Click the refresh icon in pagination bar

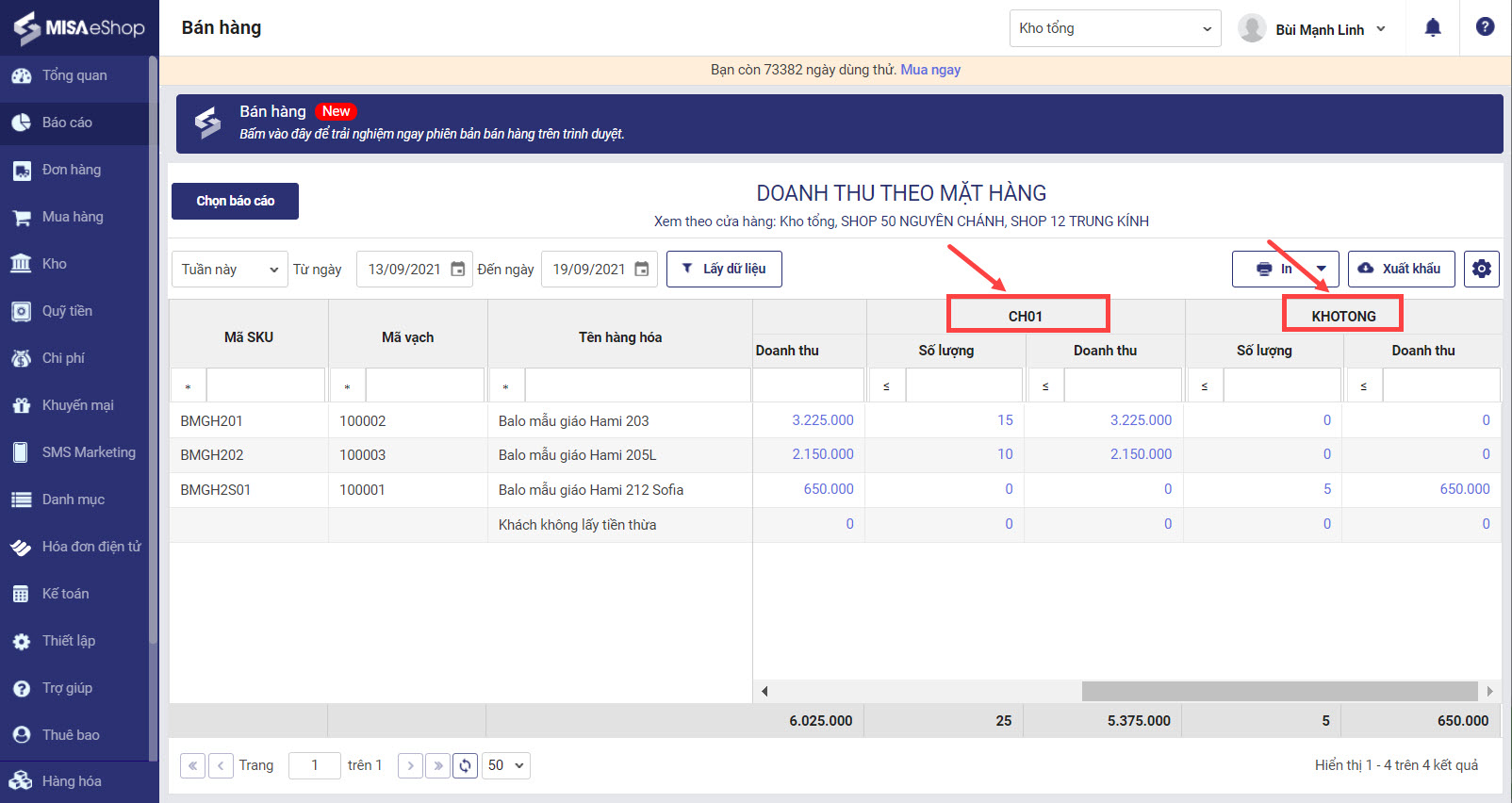[x=465, y=765]
